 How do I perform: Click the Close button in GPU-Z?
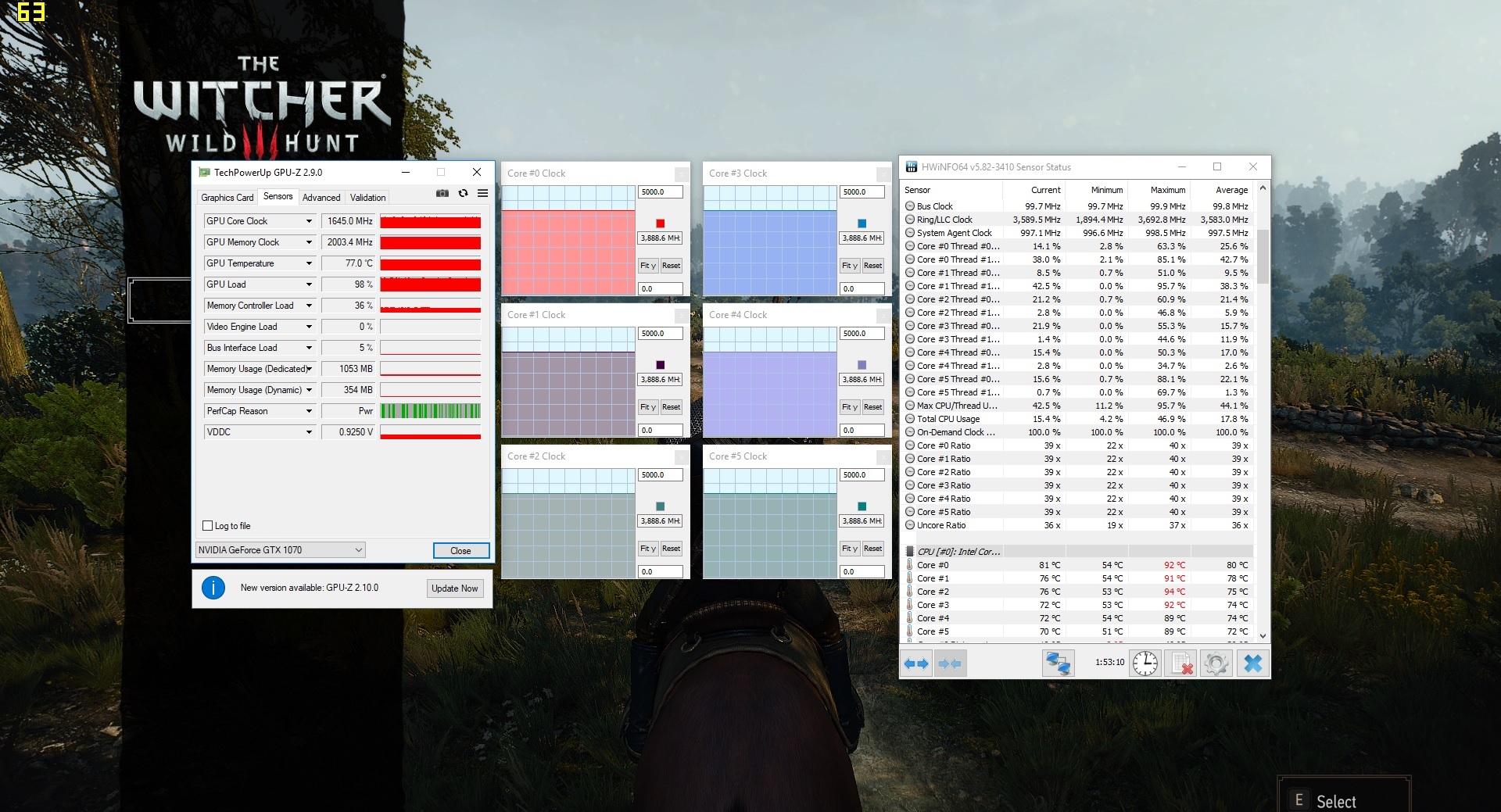pos(461,551)
